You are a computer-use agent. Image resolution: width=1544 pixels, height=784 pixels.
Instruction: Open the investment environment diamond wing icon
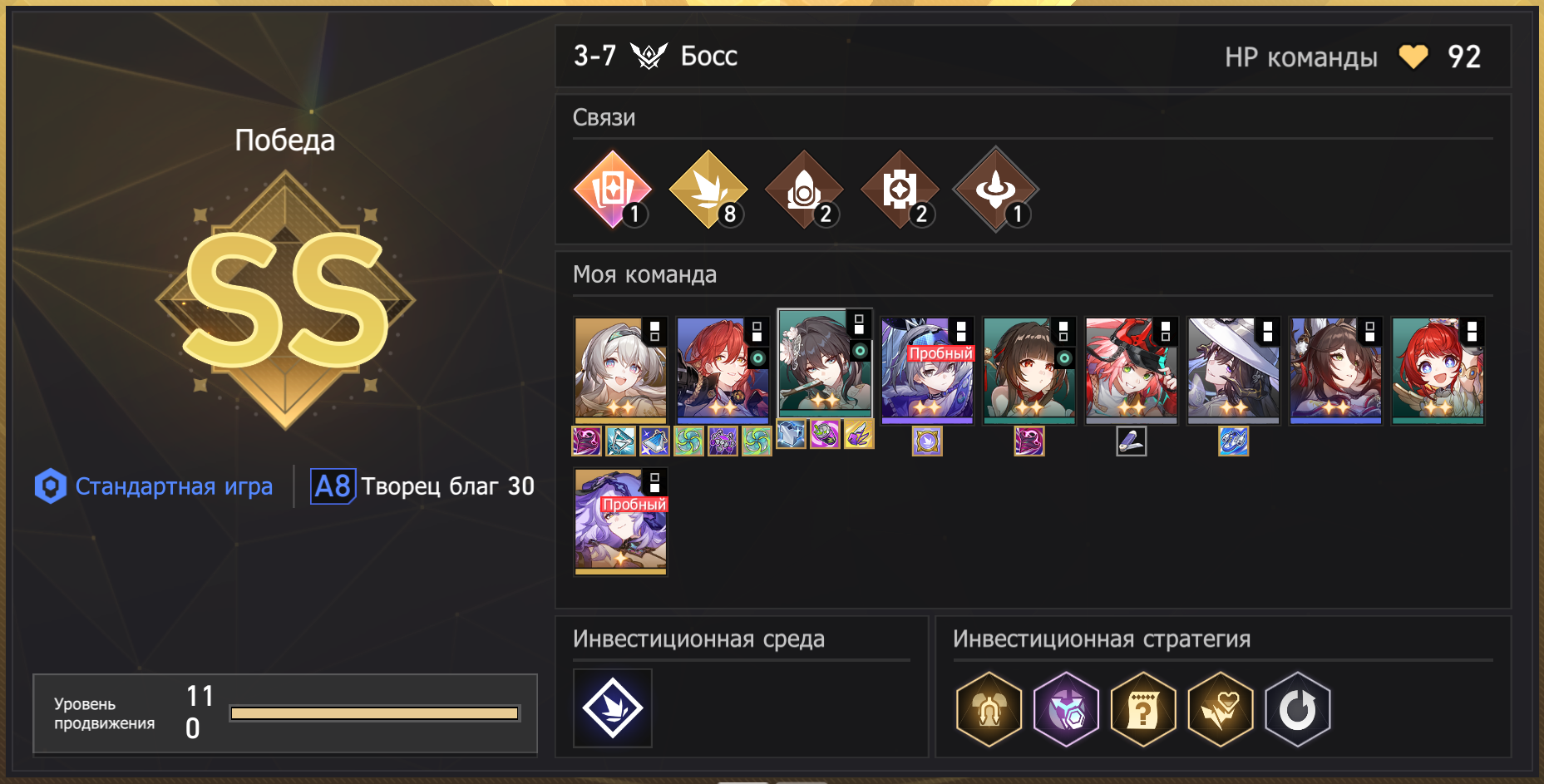click(613, 708)
